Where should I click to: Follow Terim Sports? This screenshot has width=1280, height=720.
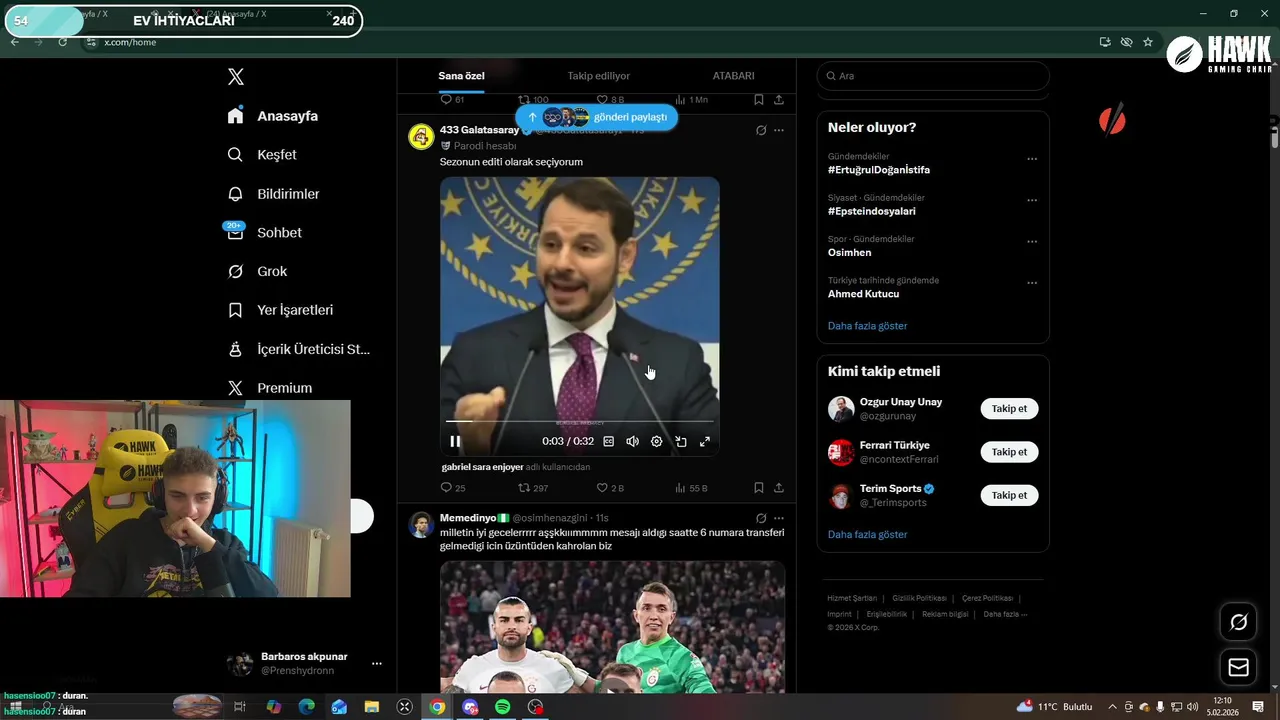click(x=1009, y=495)
